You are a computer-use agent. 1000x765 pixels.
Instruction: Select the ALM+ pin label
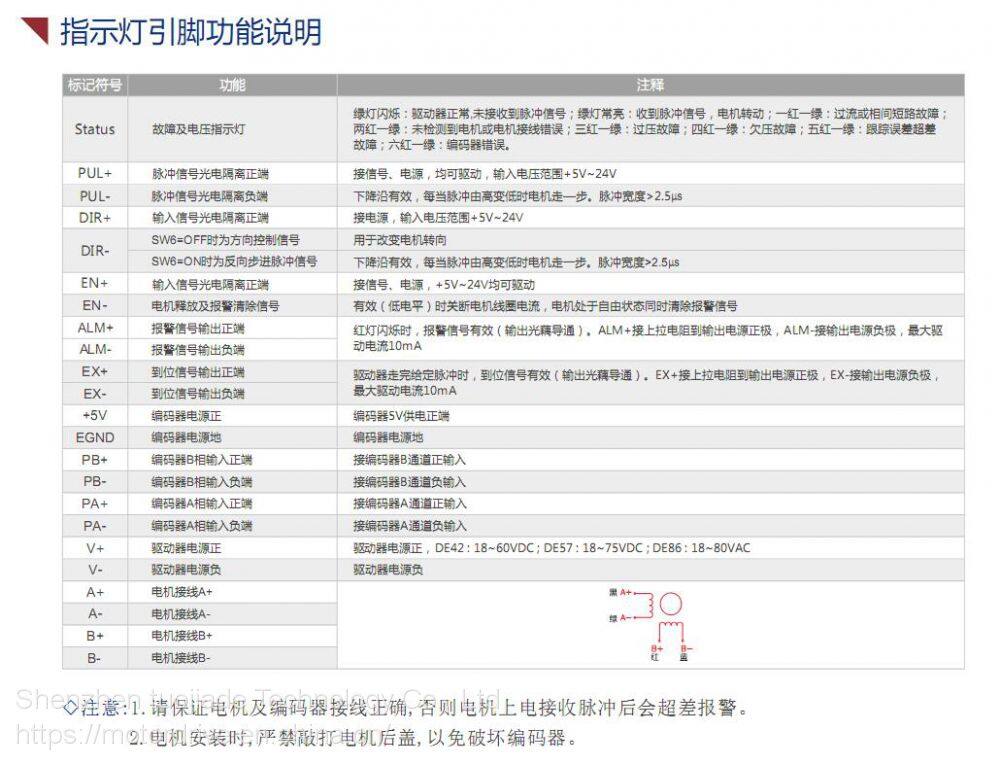pyautogui.click(x=95, y=327)
